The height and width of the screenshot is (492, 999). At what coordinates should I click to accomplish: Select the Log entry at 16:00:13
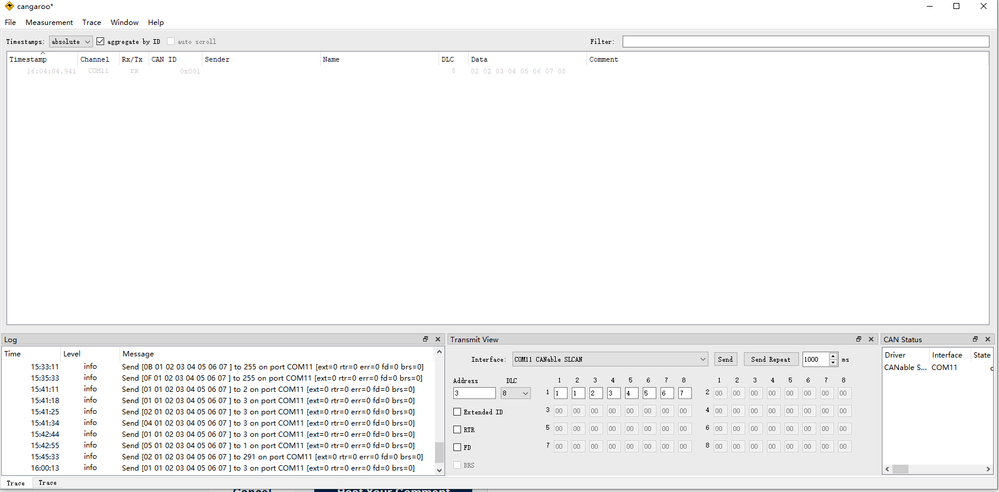click(220, 468)
